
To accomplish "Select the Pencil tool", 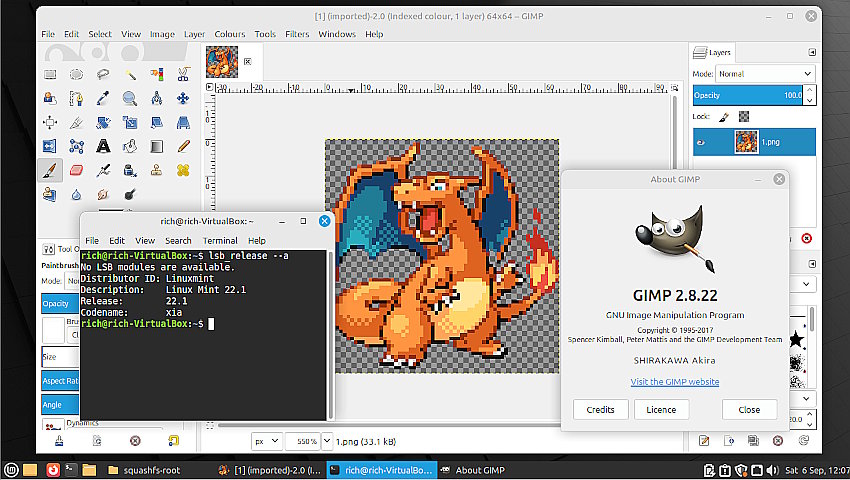I will coord(183,146).
